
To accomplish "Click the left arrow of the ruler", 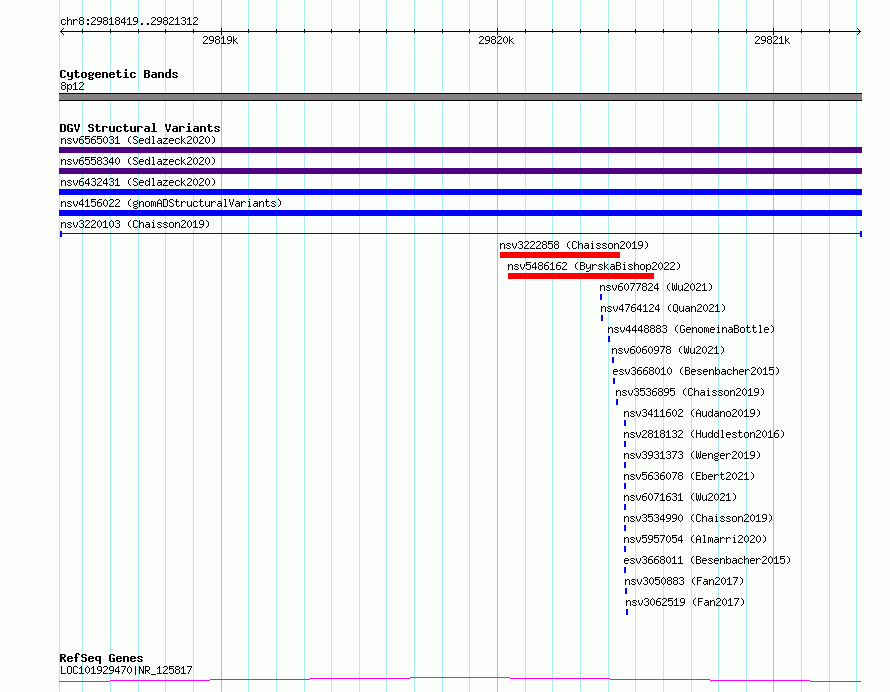I will (62, 32).
